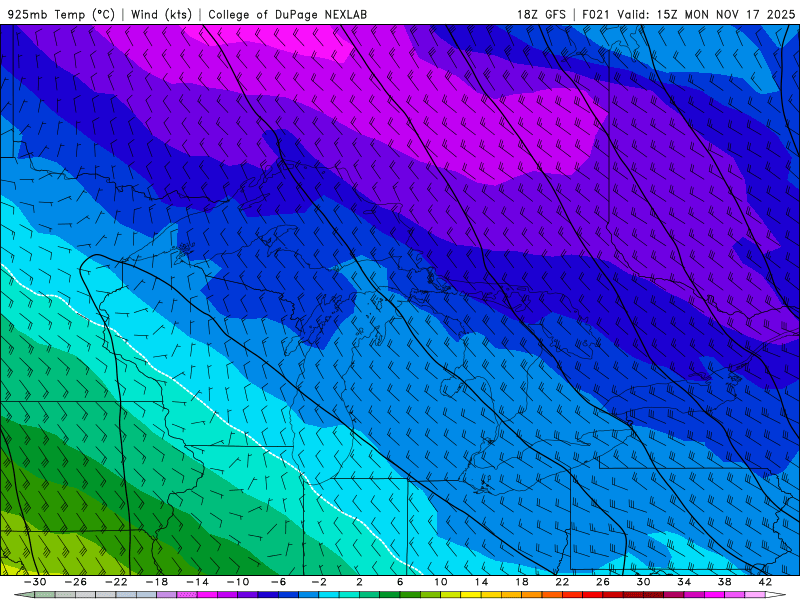
Task: Click the 38 color bar label
Action: (724, 582)
